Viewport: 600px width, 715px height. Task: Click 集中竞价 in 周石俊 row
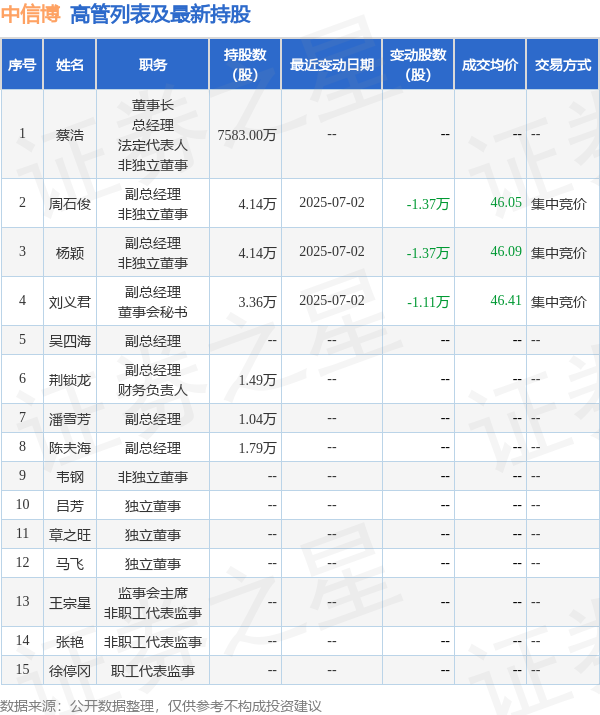pyautogui.click(x=559, y=203)
